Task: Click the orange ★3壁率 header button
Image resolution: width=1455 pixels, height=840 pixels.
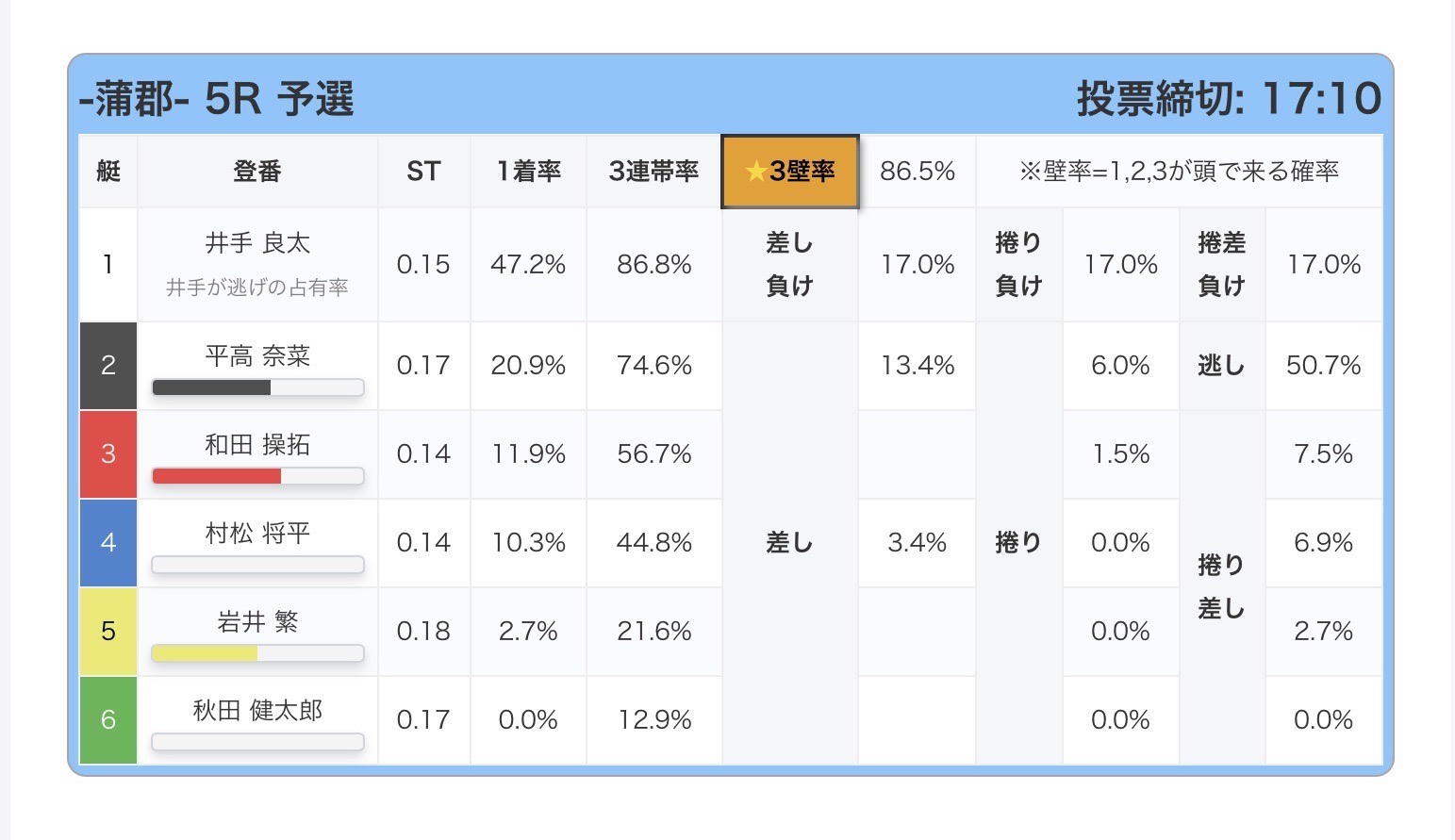Action: coord(790,171)
